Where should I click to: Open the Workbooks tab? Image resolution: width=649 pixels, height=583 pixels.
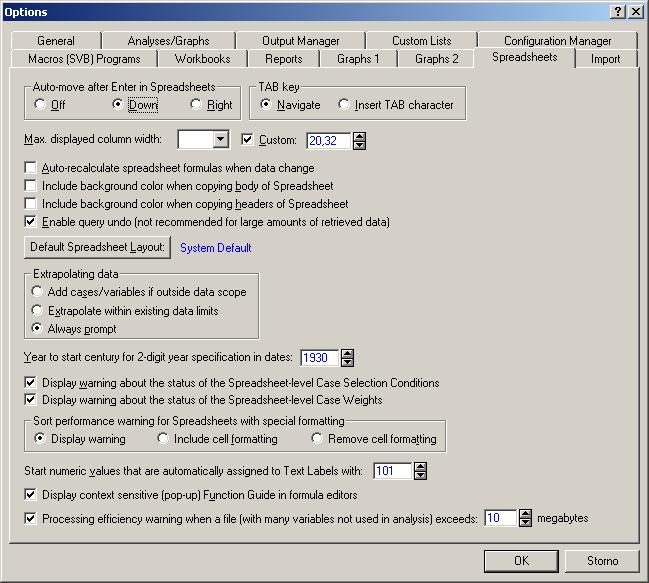[202, 59]
